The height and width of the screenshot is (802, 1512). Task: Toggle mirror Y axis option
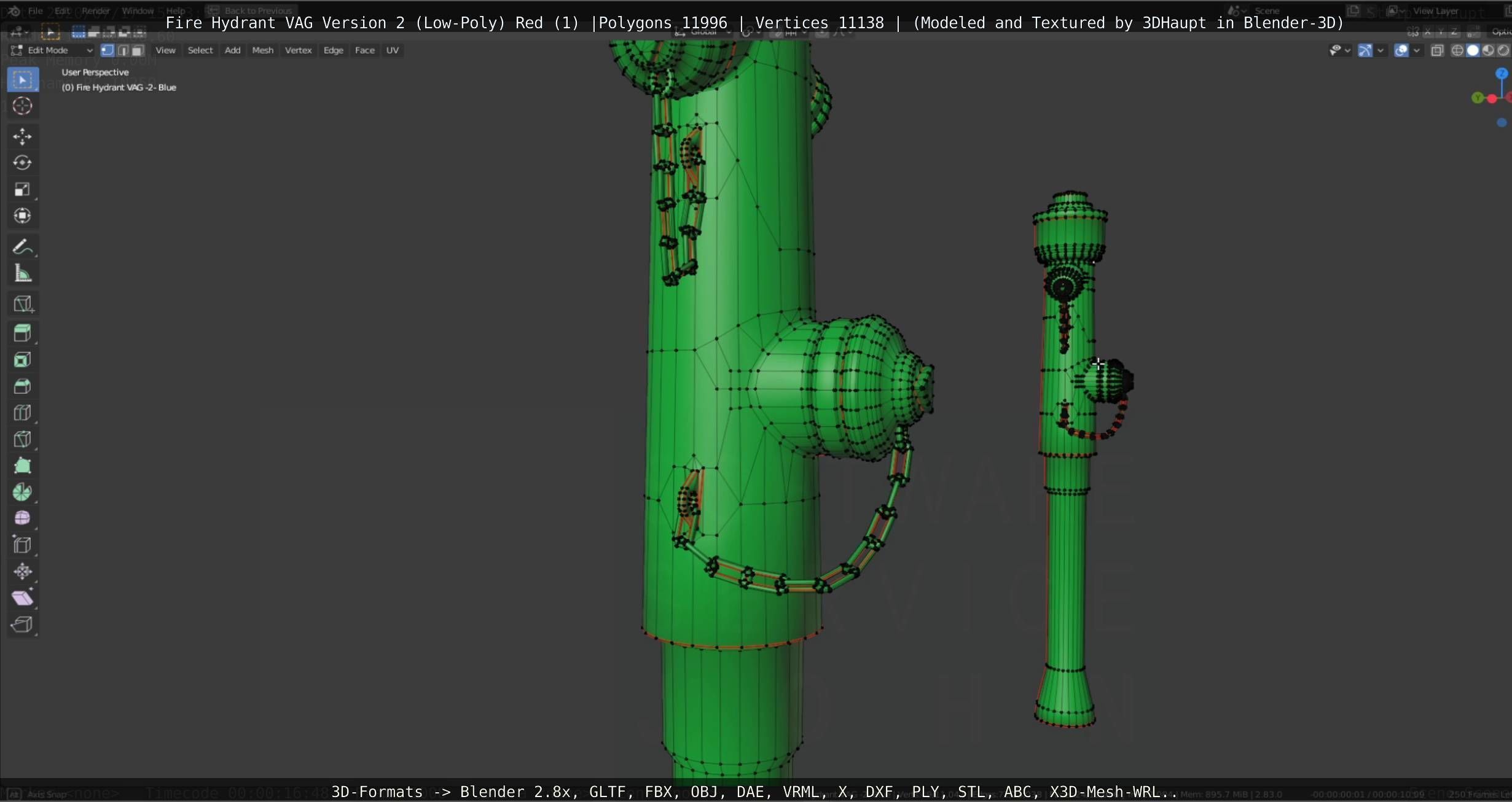click(x=1441, y=32)
